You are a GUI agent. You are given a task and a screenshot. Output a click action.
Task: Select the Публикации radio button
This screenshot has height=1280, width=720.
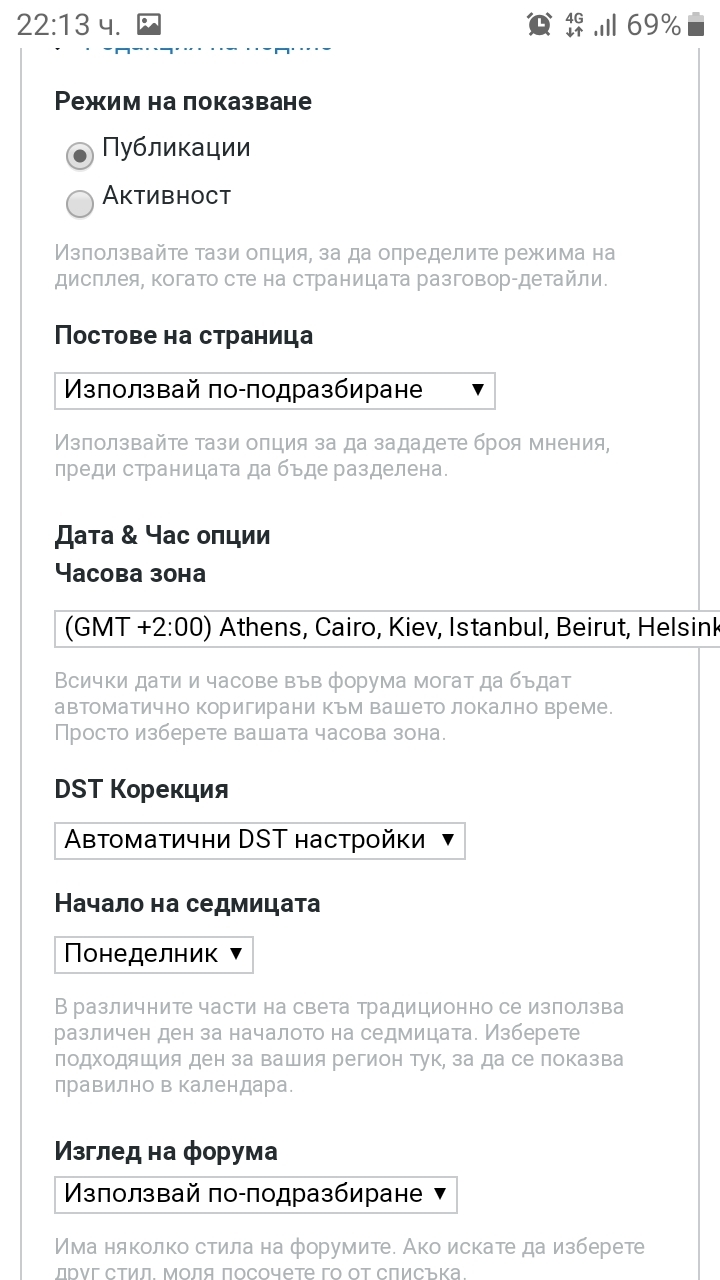tap(80, 156)
